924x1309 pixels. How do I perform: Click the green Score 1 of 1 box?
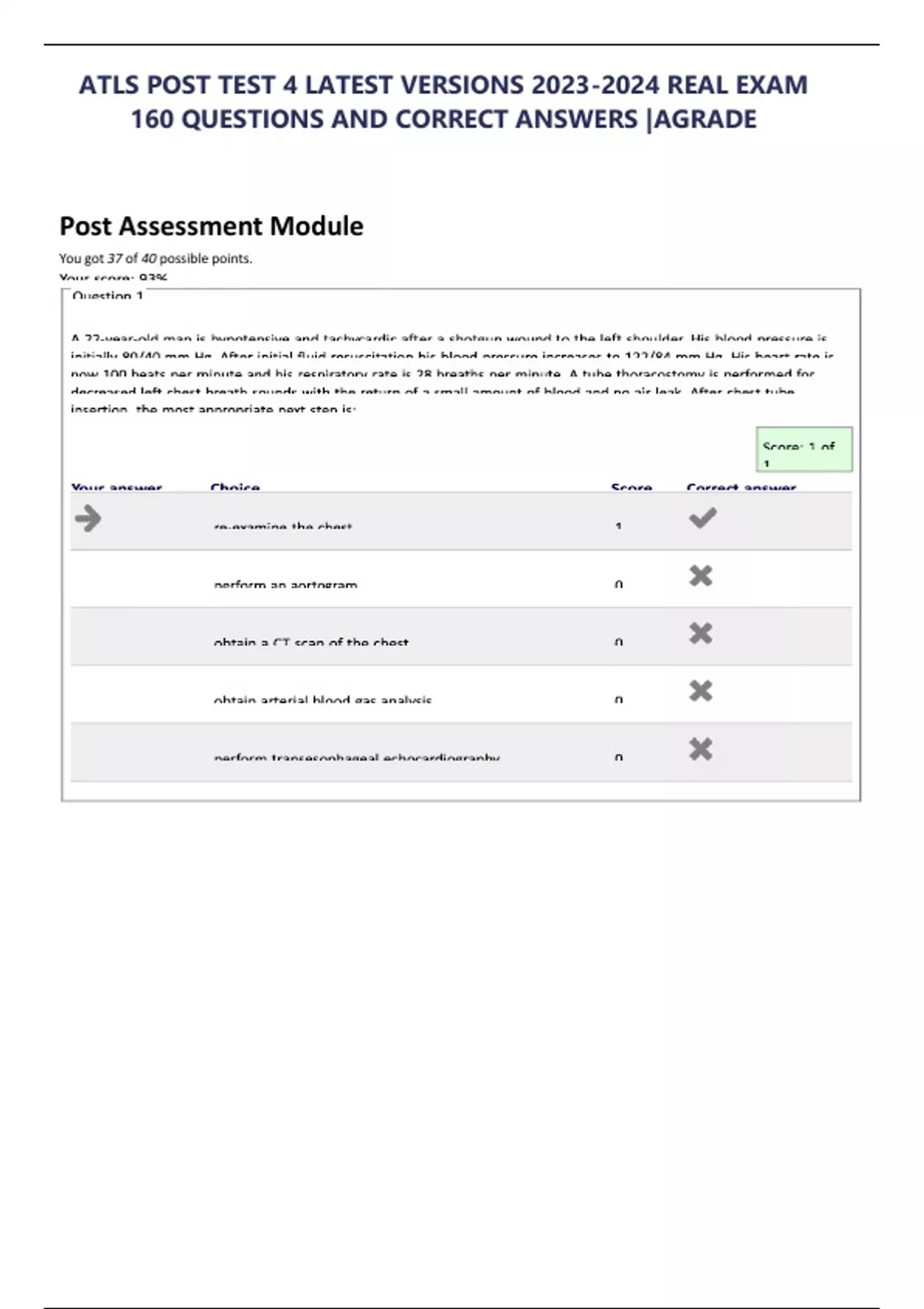click(804, 450)
